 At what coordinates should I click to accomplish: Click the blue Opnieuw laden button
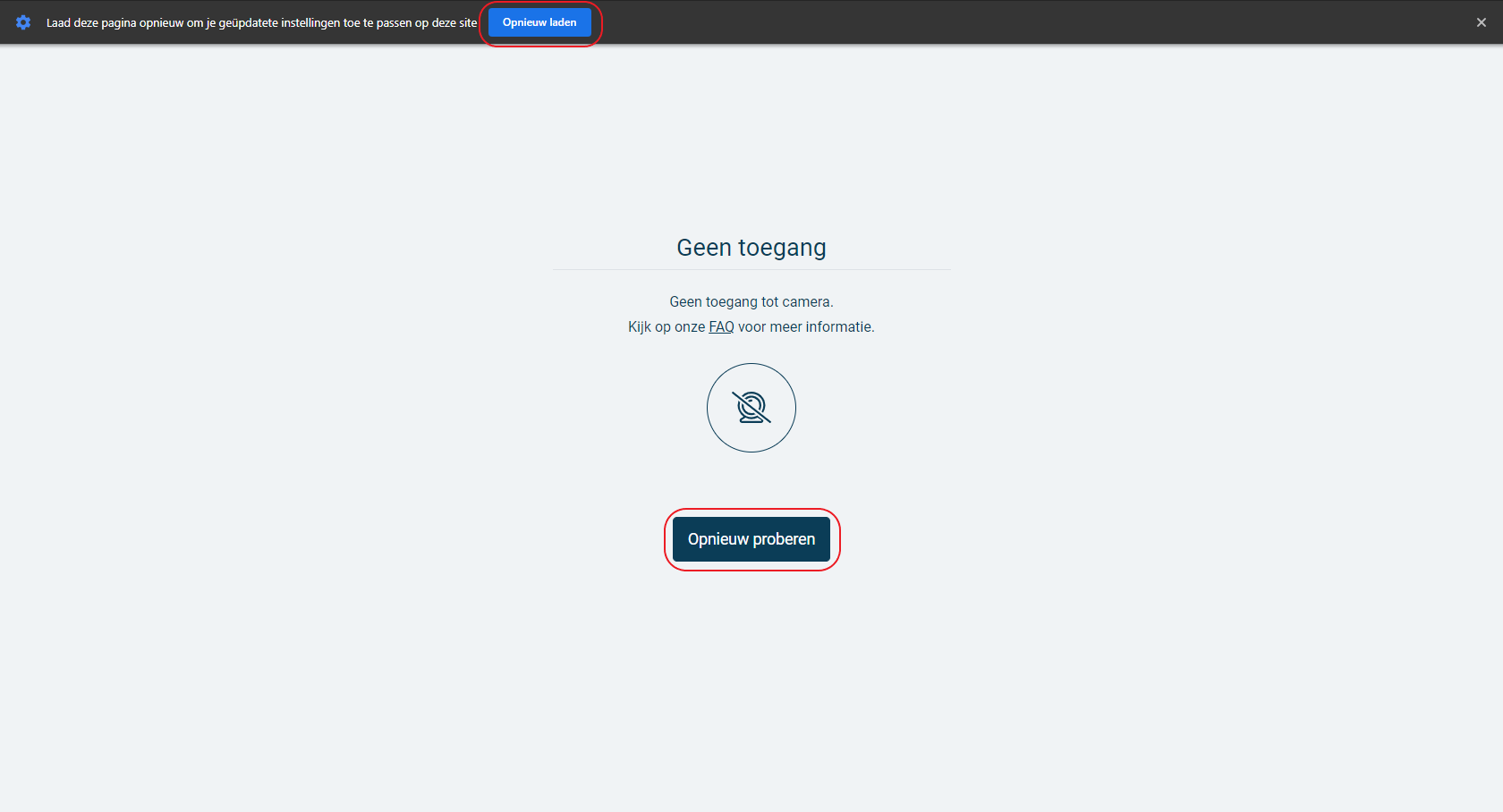point(539,22)
